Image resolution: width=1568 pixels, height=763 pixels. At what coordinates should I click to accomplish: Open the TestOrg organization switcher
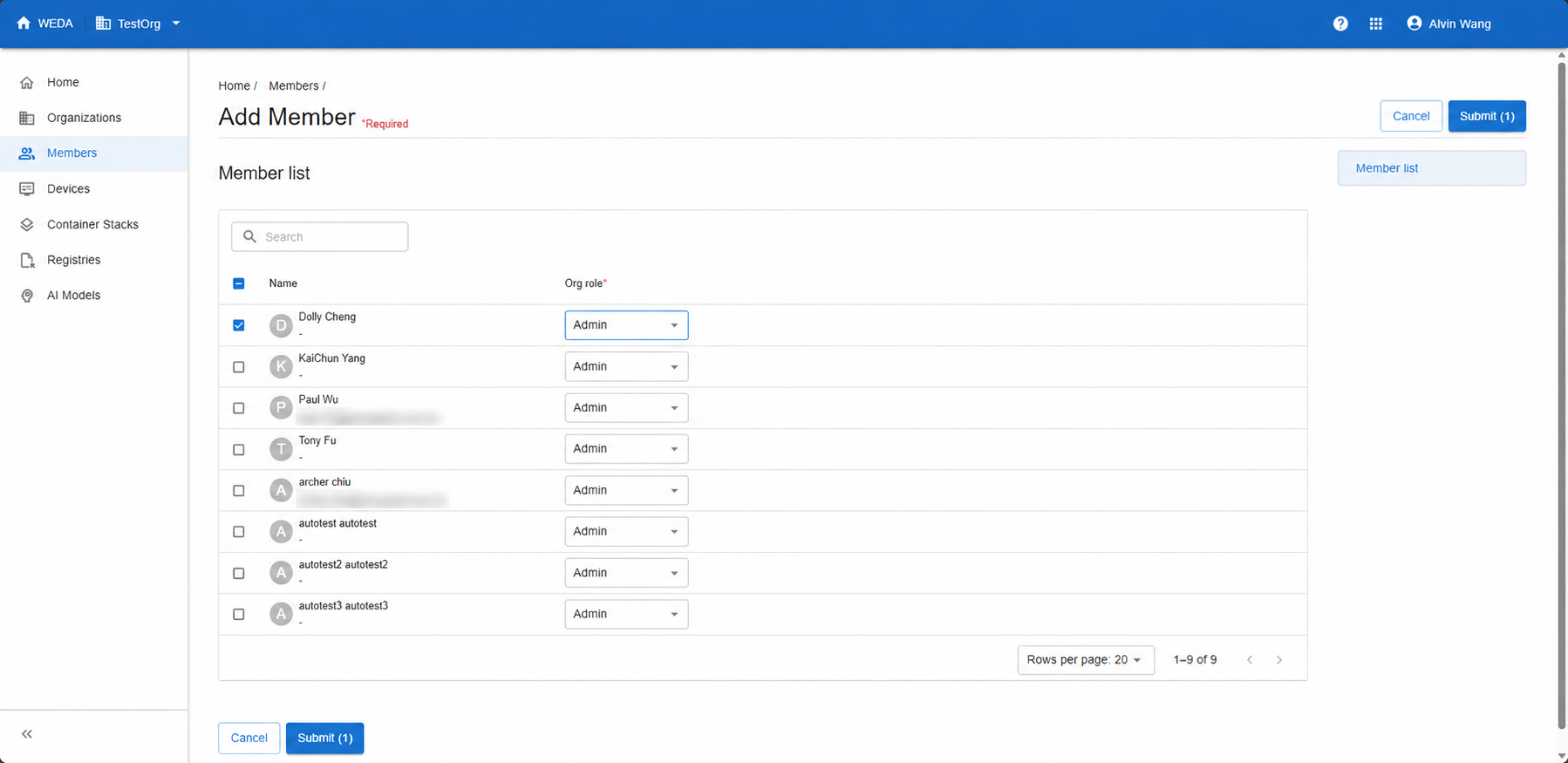point(138,24)
